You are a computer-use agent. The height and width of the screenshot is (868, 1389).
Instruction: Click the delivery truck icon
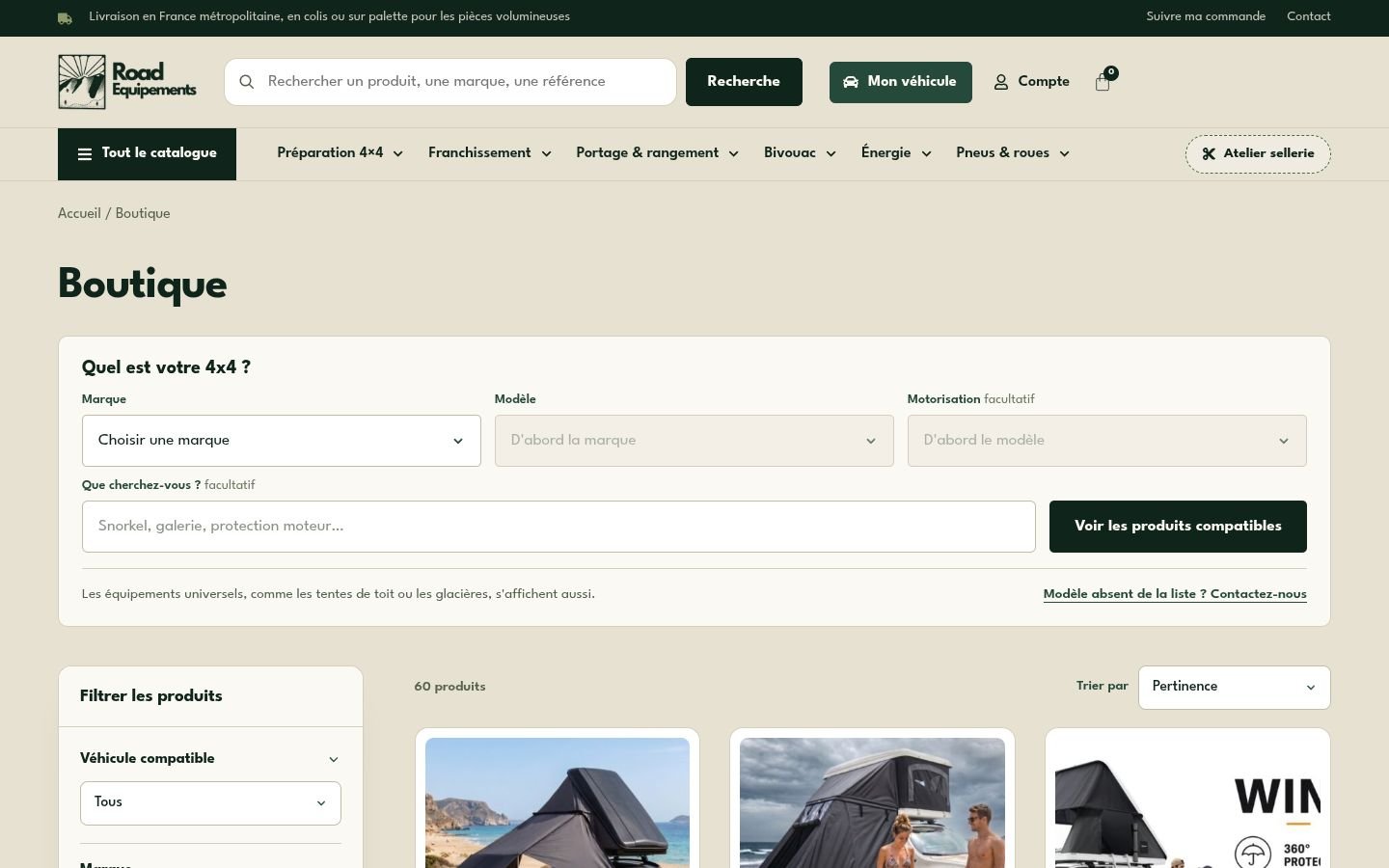click(x=65, y=17)
